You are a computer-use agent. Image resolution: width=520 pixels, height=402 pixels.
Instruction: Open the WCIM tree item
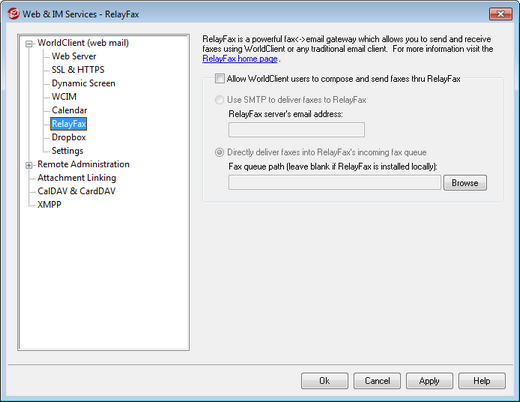coord(64,97)
